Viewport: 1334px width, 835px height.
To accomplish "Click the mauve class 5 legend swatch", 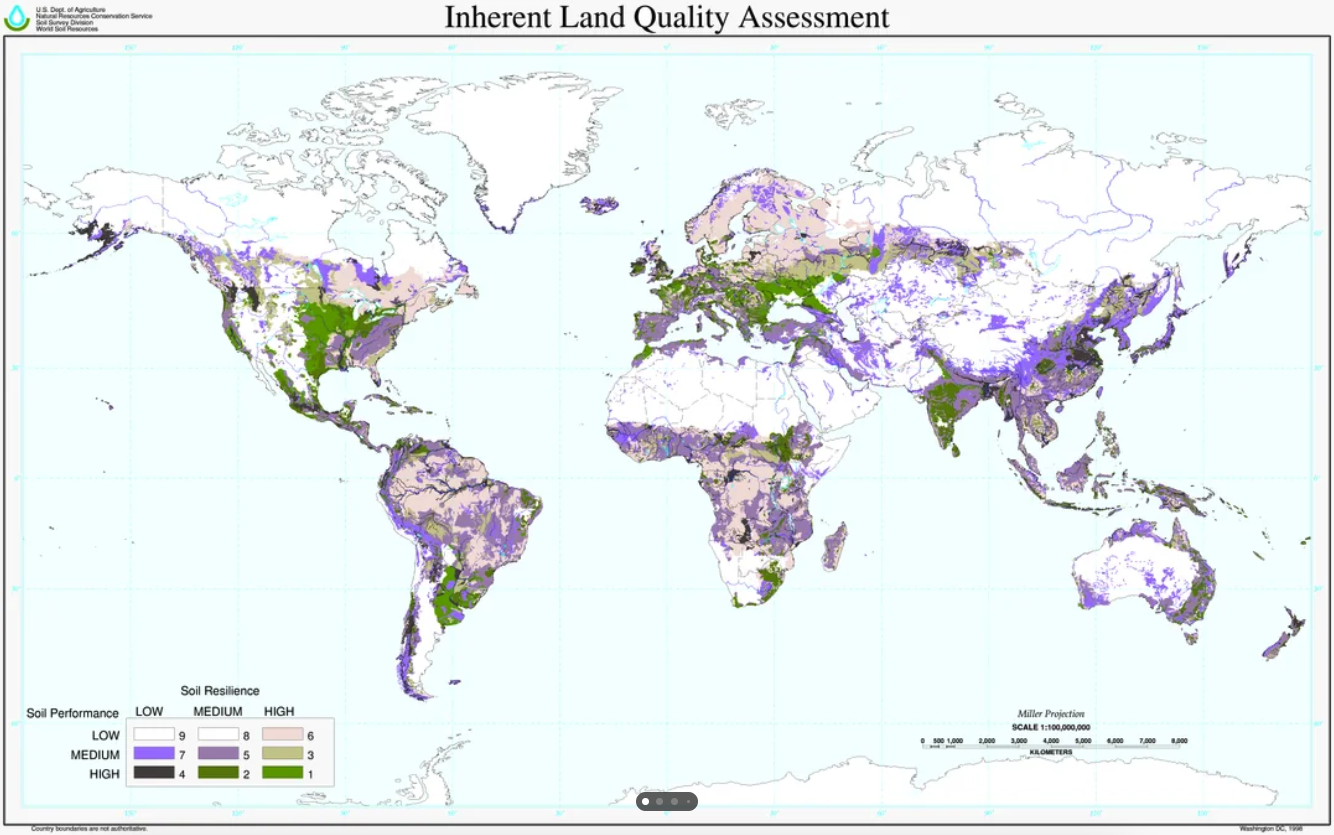I will pos(219,755).
